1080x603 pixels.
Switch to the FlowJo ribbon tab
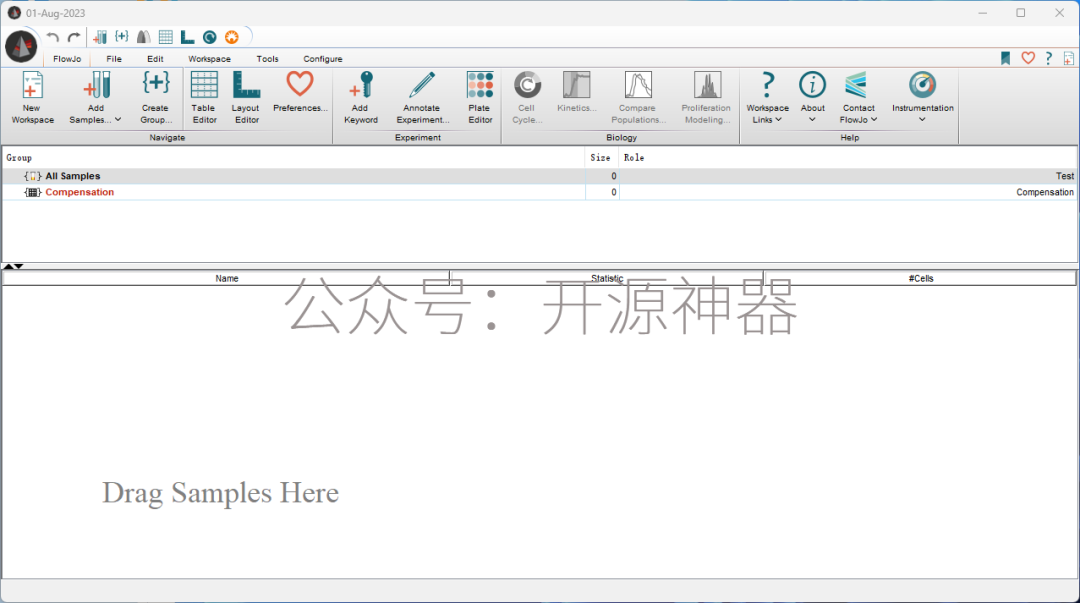(x=67, y=59)
